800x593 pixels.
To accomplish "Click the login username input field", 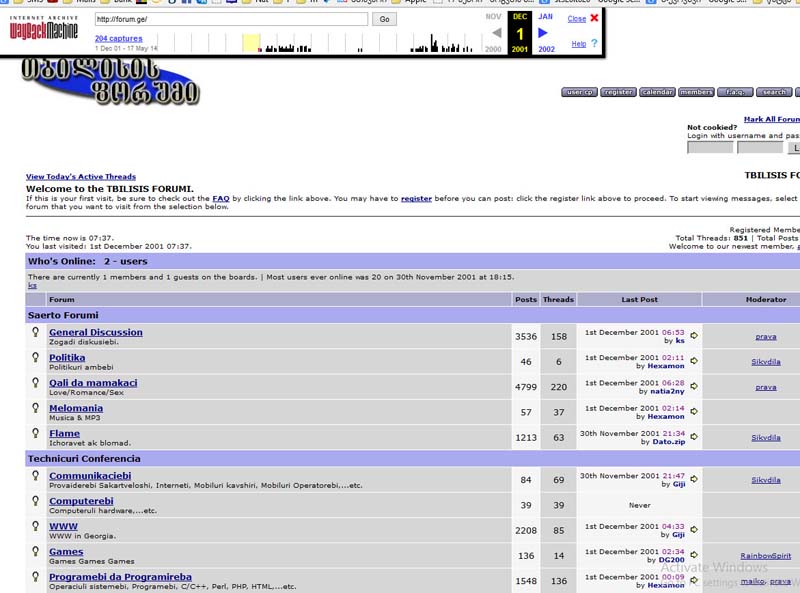I will click(x=710, y=148).
